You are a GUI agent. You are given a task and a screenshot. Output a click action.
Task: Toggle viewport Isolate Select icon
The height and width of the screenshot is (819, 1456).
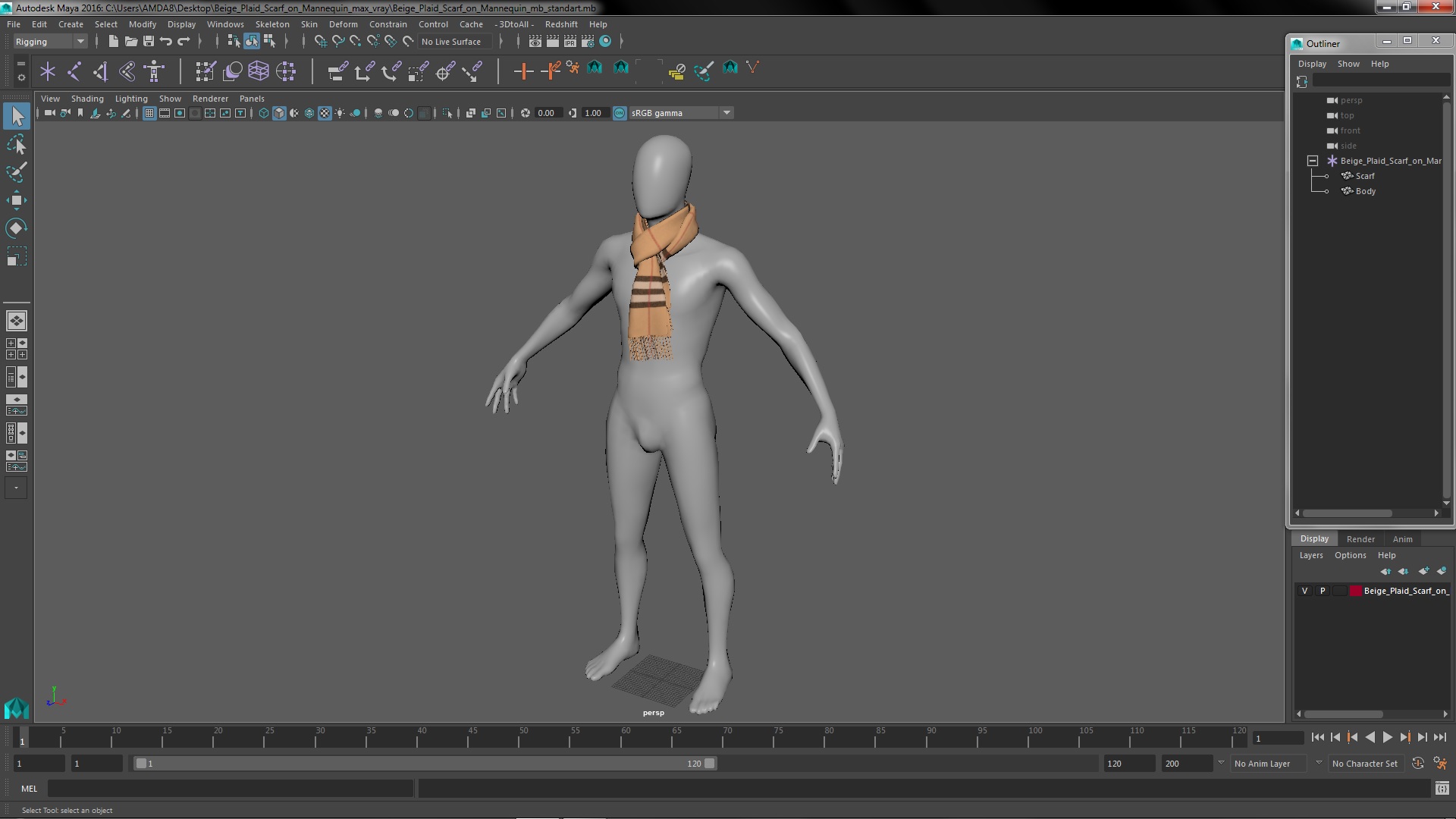coord(447,113)
